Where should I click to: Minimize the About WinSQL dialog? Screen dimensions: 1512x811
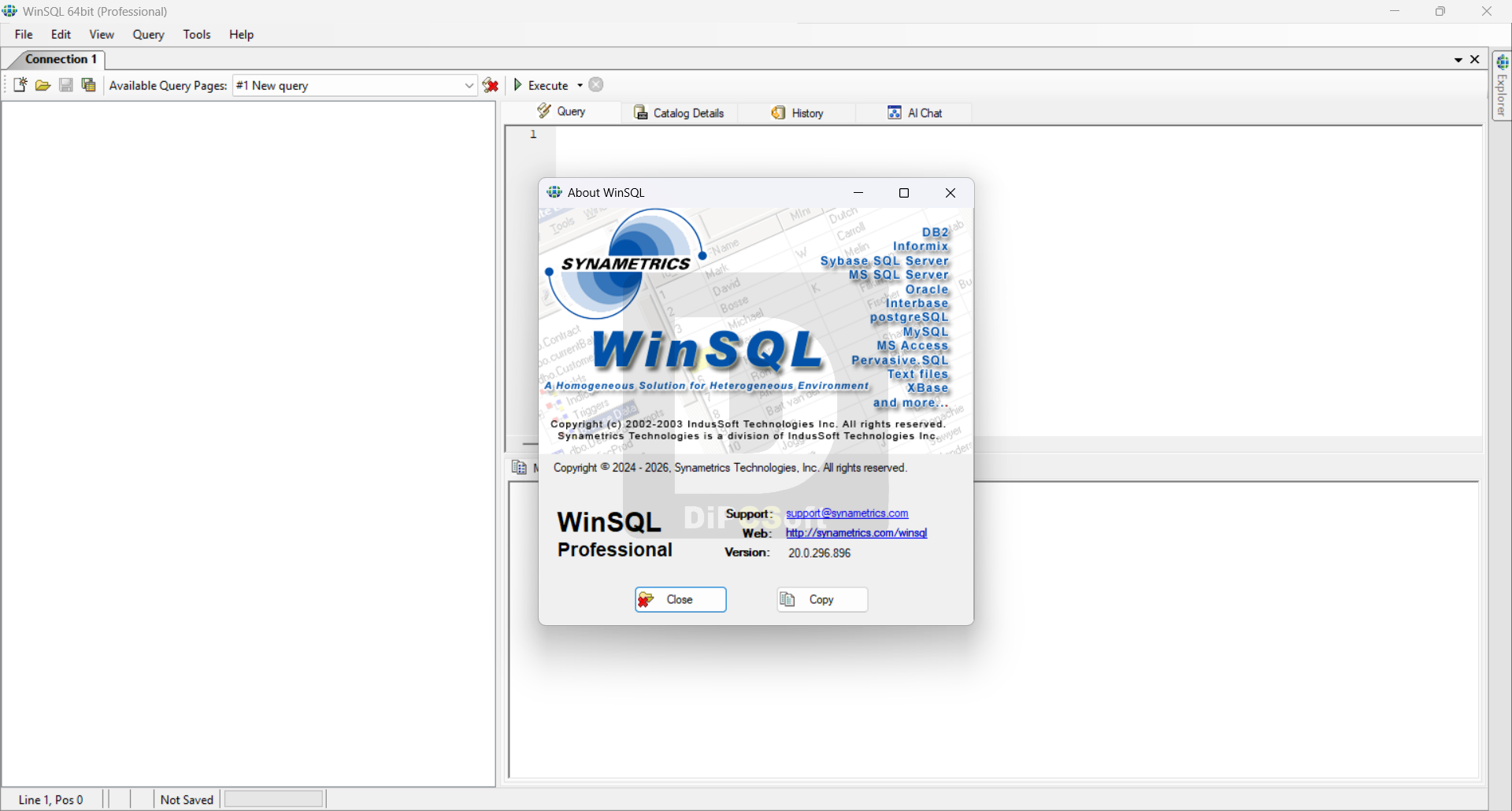point(858,193)
